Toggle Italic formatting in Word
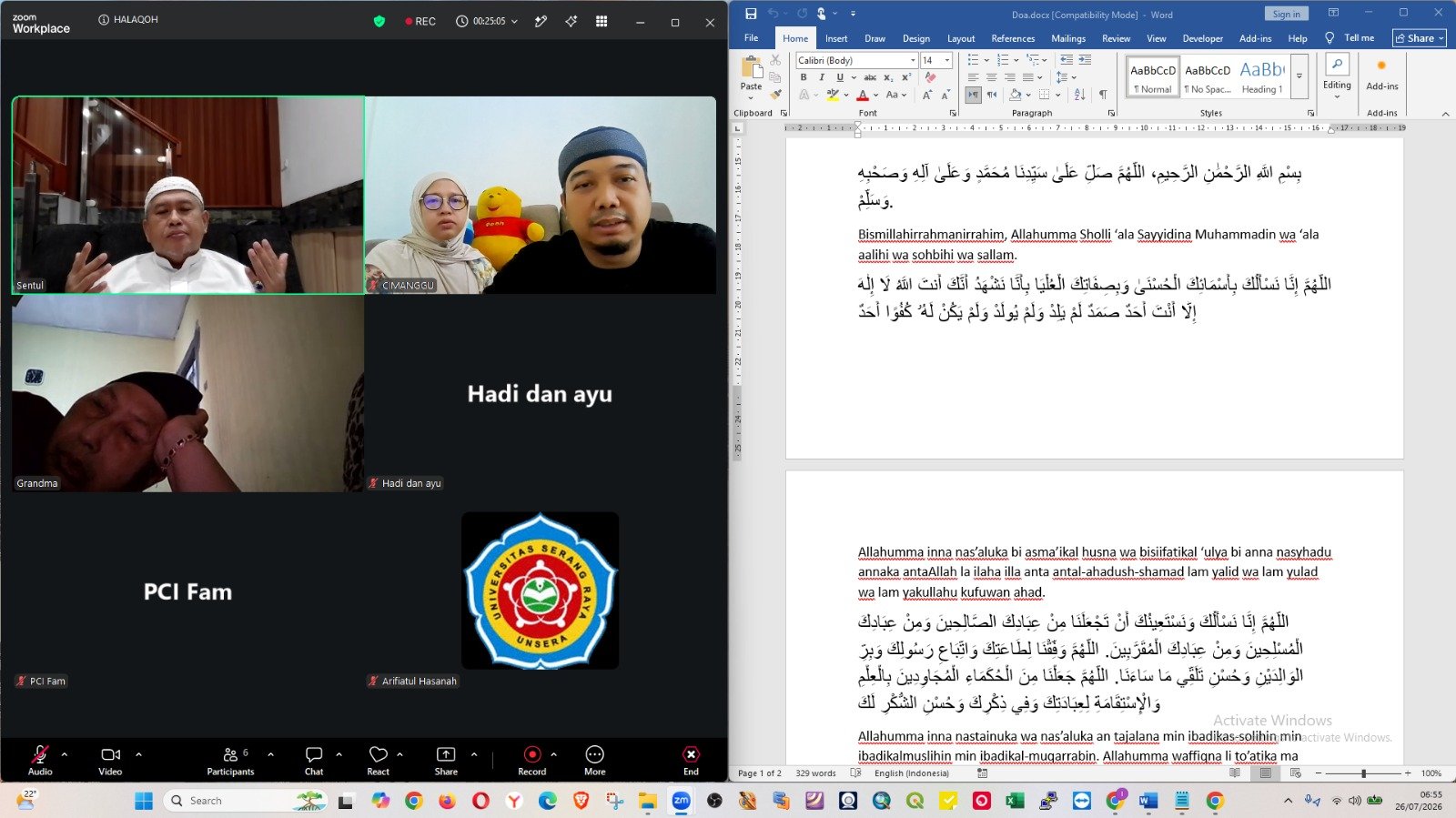The image size is (1456, 818). (822, 77)
